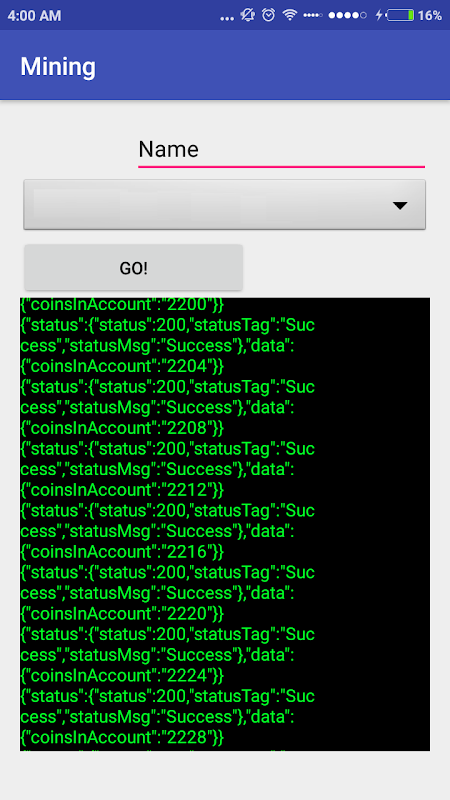This screenshot has width=450, height=800.
Task: Tap the coinsInAccount 2228 log entry
Action: click(122, 738)
